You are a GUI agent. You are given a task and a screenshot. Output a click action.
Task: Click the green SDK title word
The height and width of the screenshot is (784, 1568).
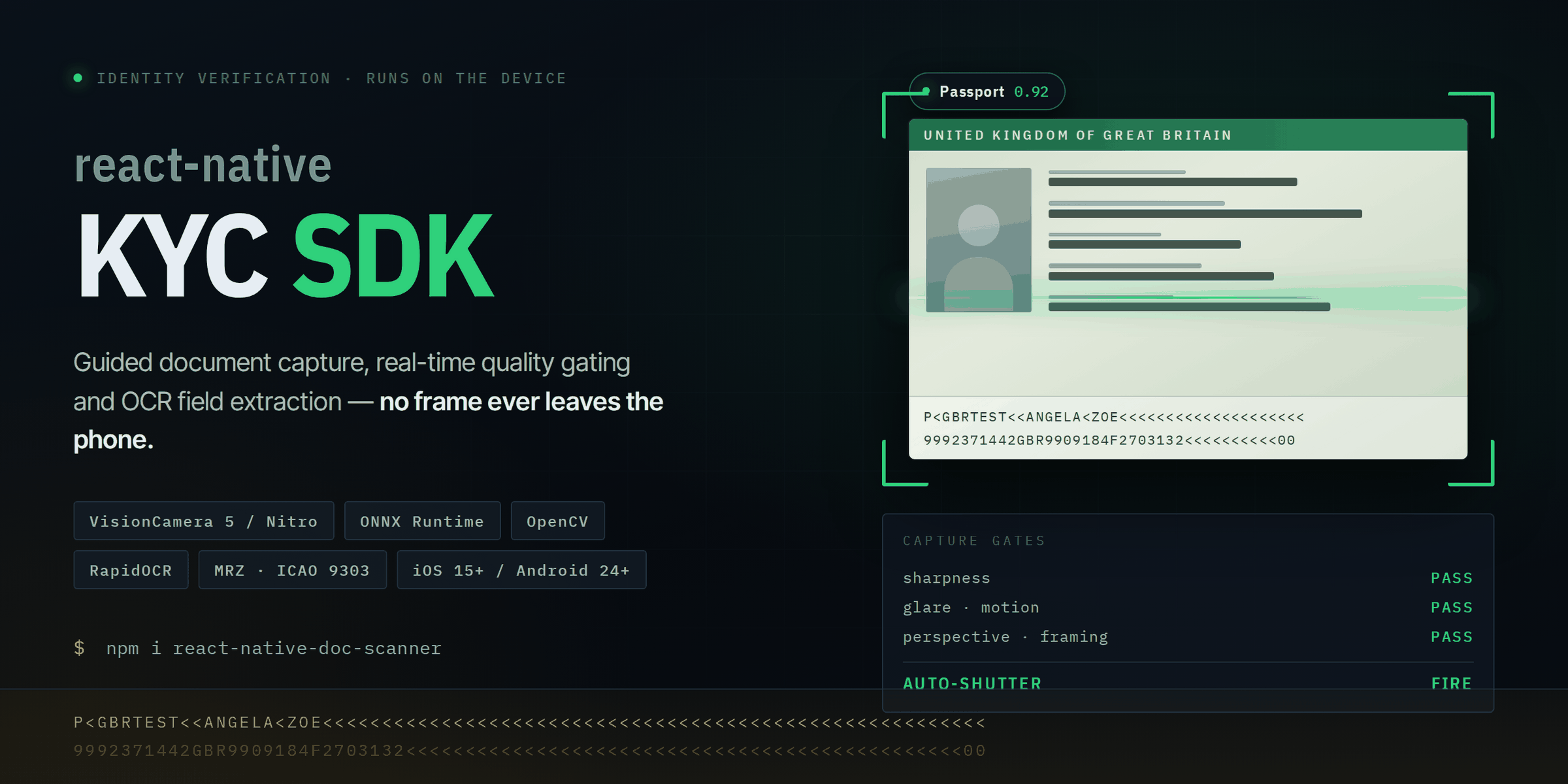click(393, 255)
